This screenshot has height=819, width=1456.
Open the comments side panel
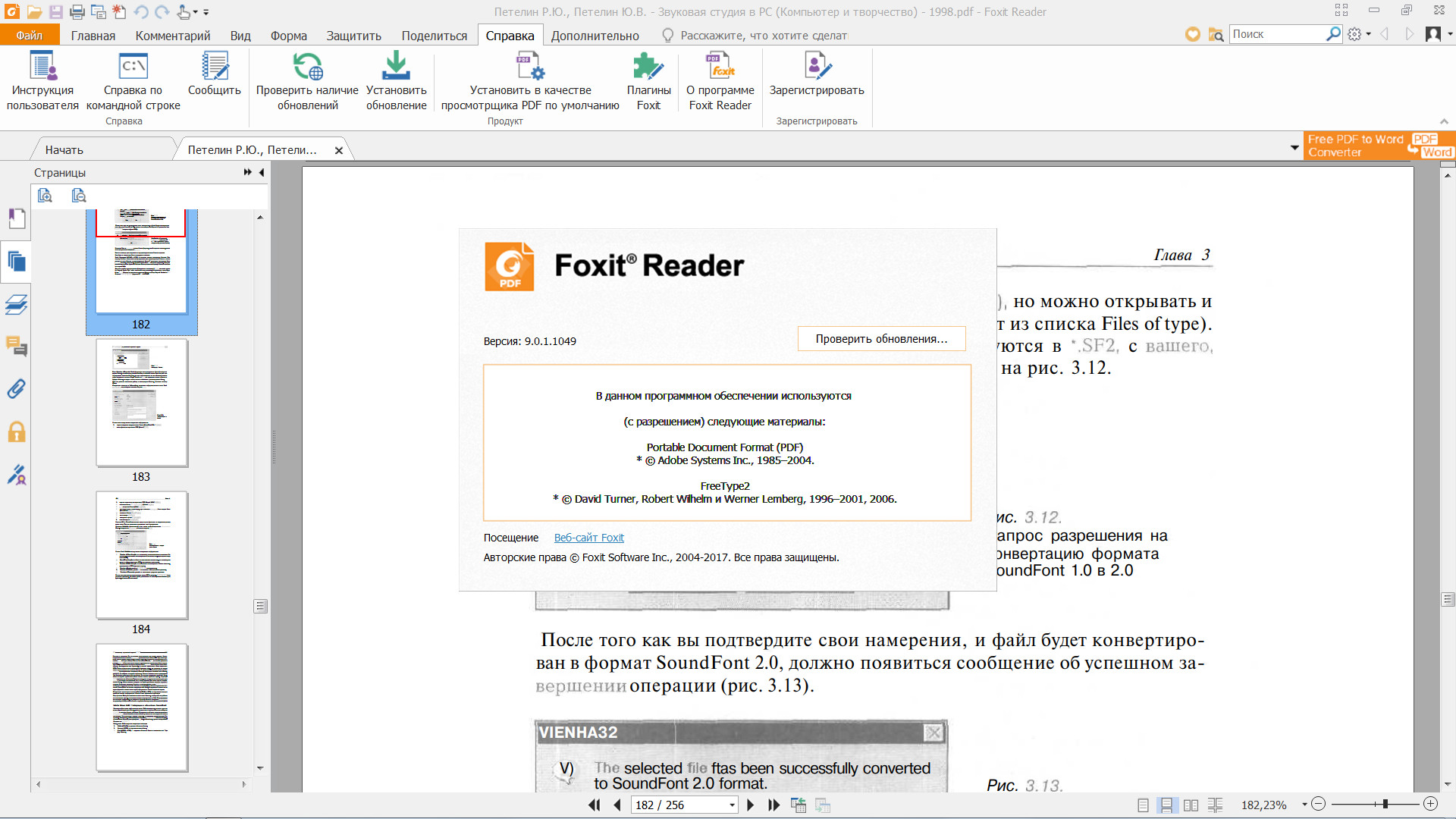17,347
